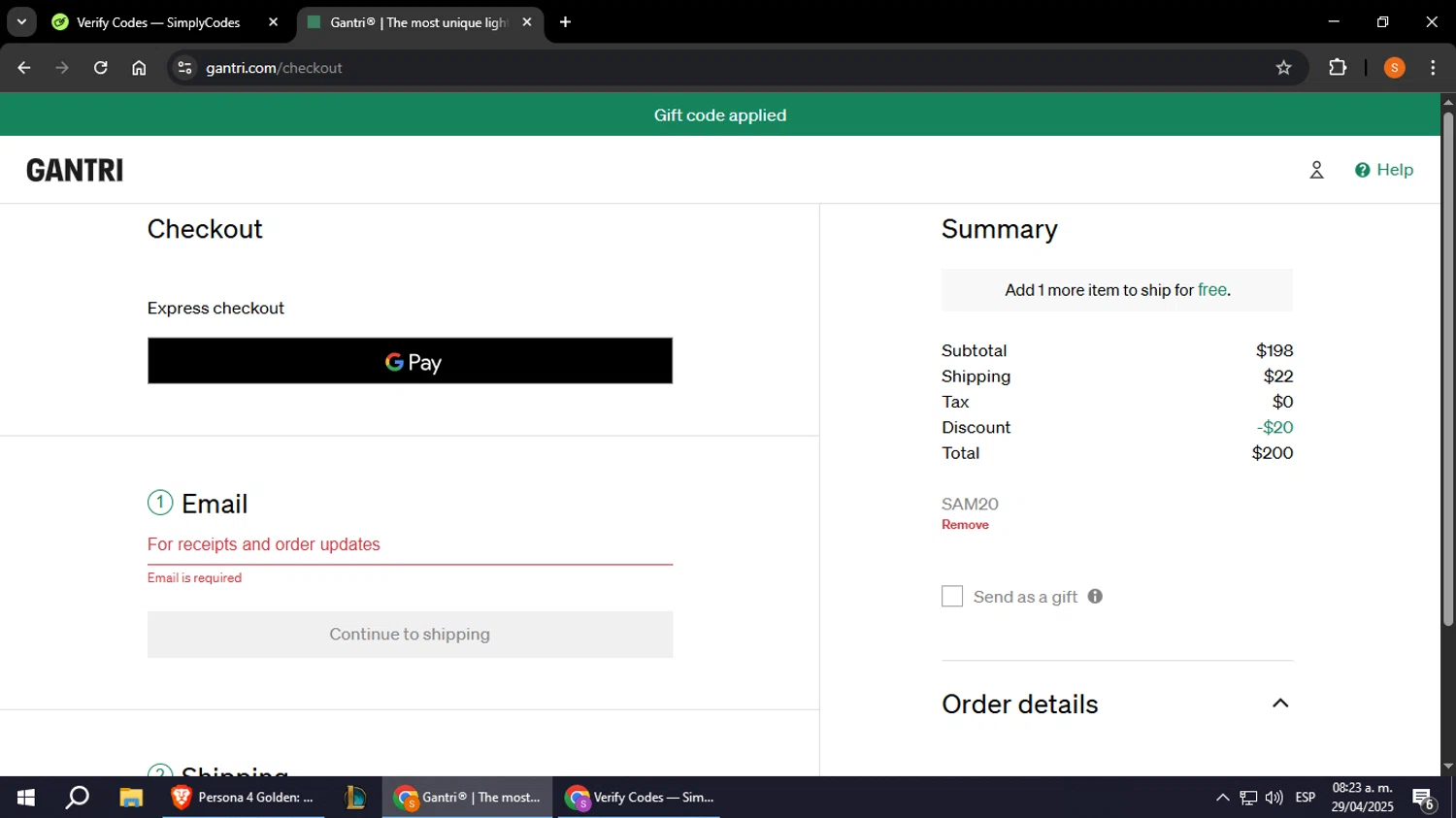Click the Email is required error
The image size is (1456, 818).
(x=194, y=578)
